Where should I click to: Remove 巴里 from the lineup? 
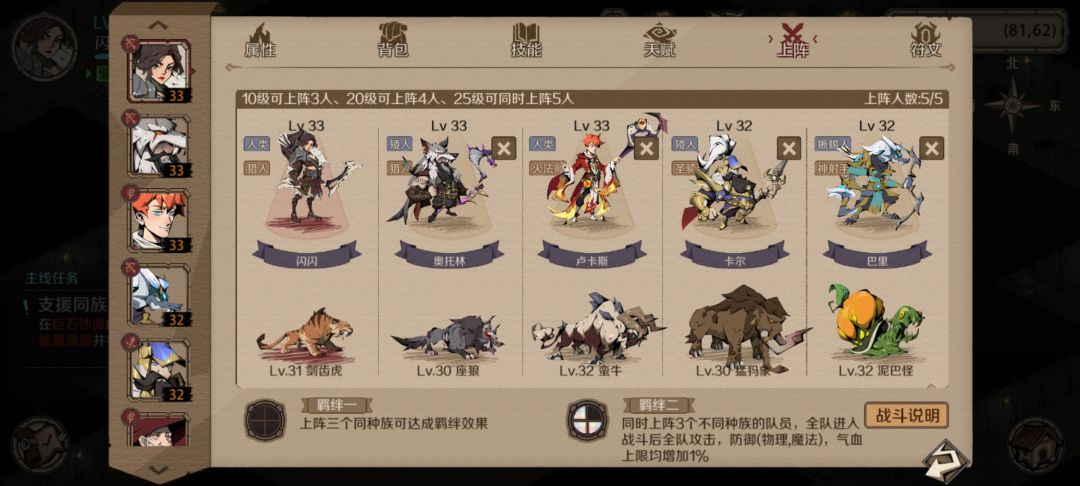click(931, 148)
